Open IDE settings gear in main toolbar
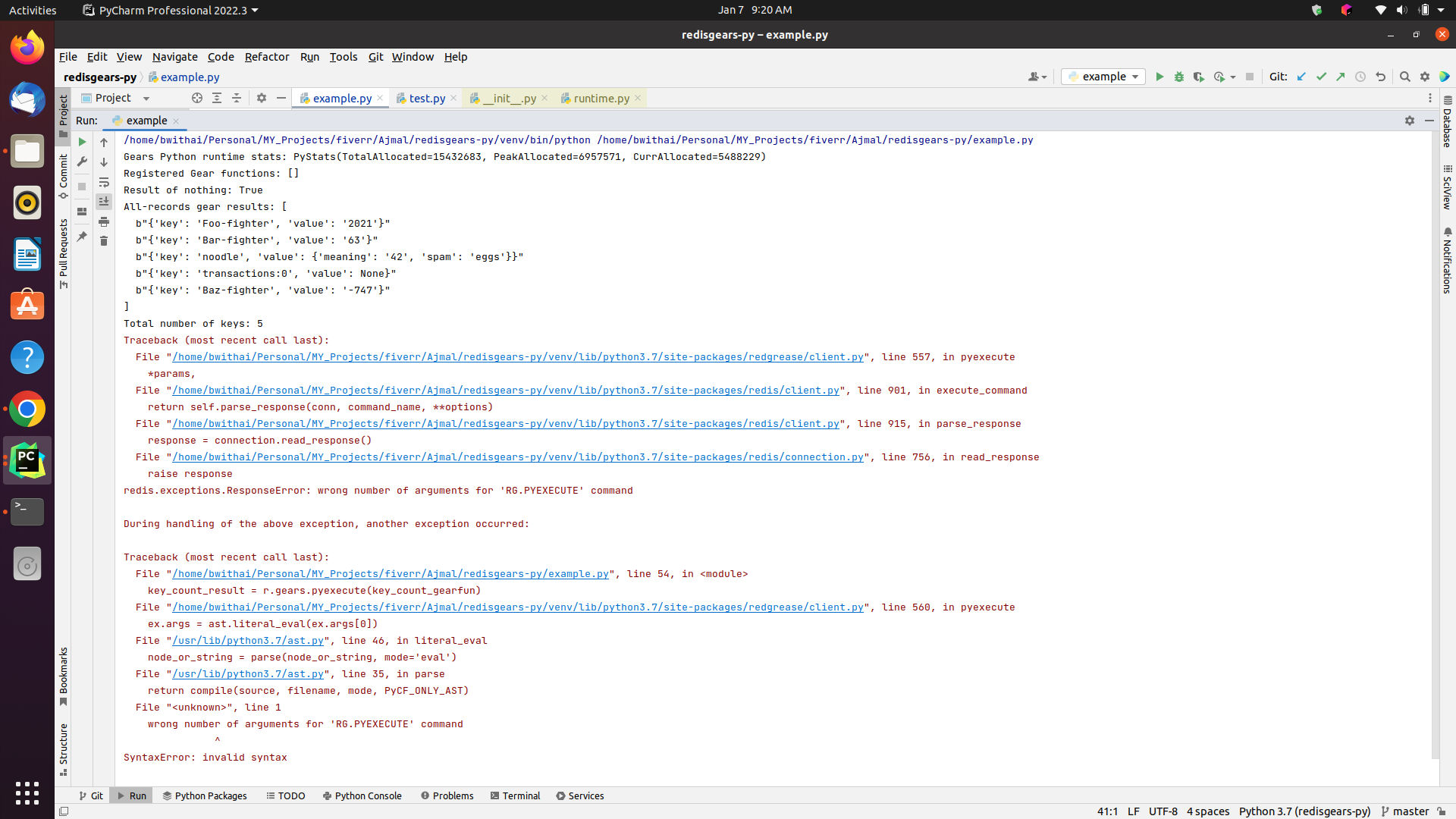Viewport: 1456px width, 819px height. (1425, 77)
